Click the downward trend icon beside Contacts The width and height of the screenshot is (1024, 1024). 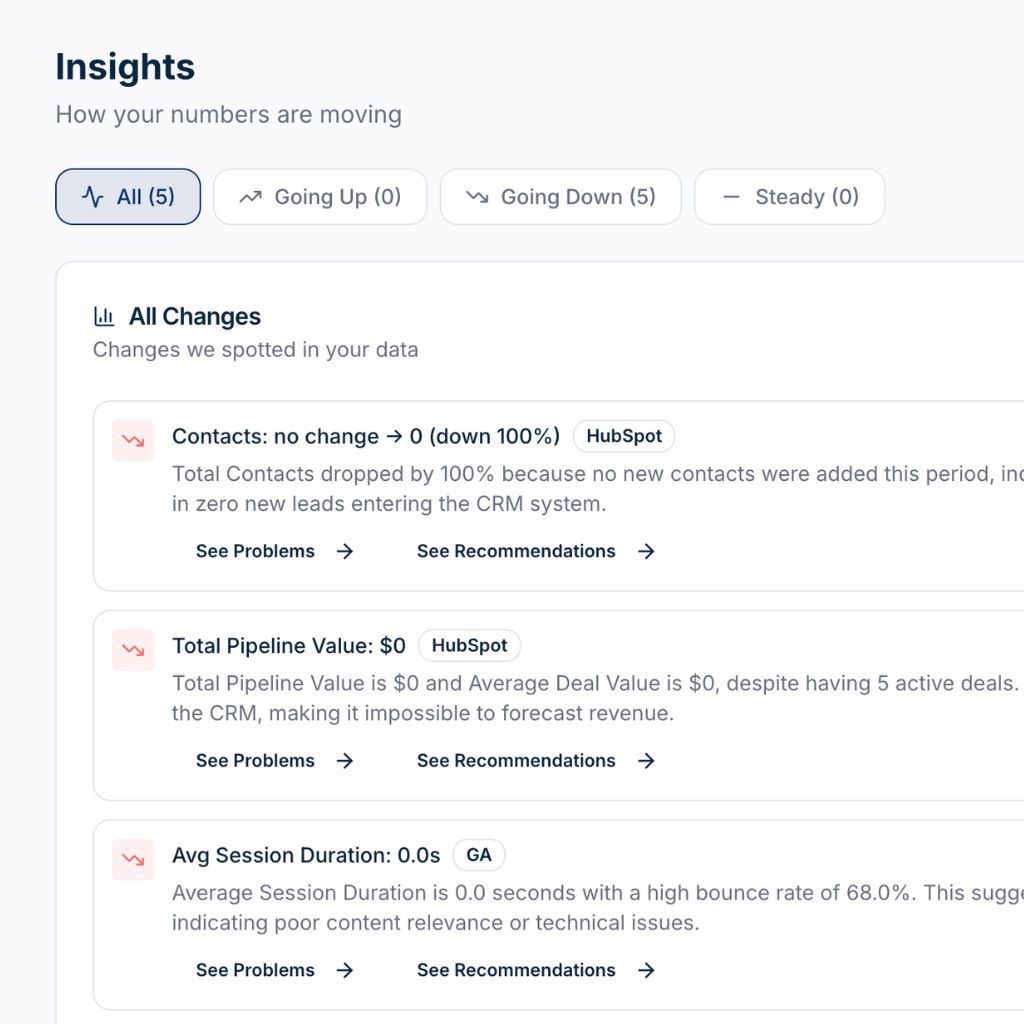click(x=132, y=440)
